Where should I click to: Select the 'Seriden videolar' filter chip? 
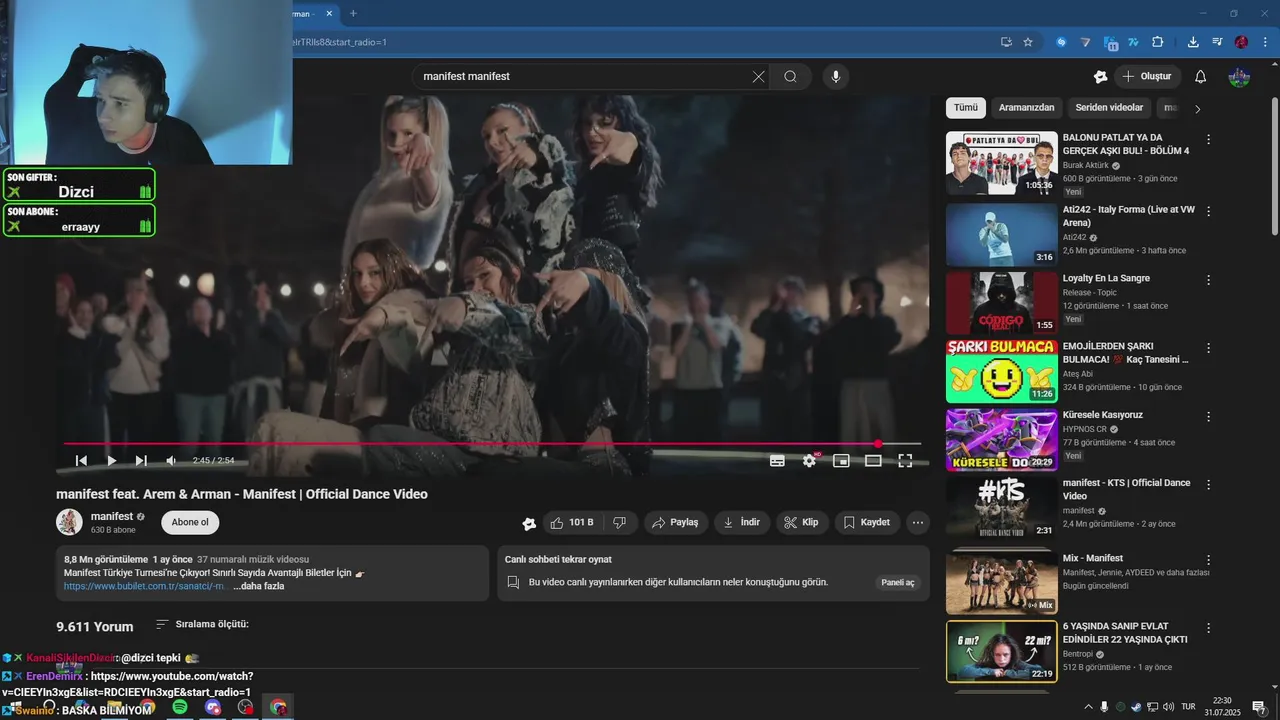pyautogui.click(x=1109, y=107)
